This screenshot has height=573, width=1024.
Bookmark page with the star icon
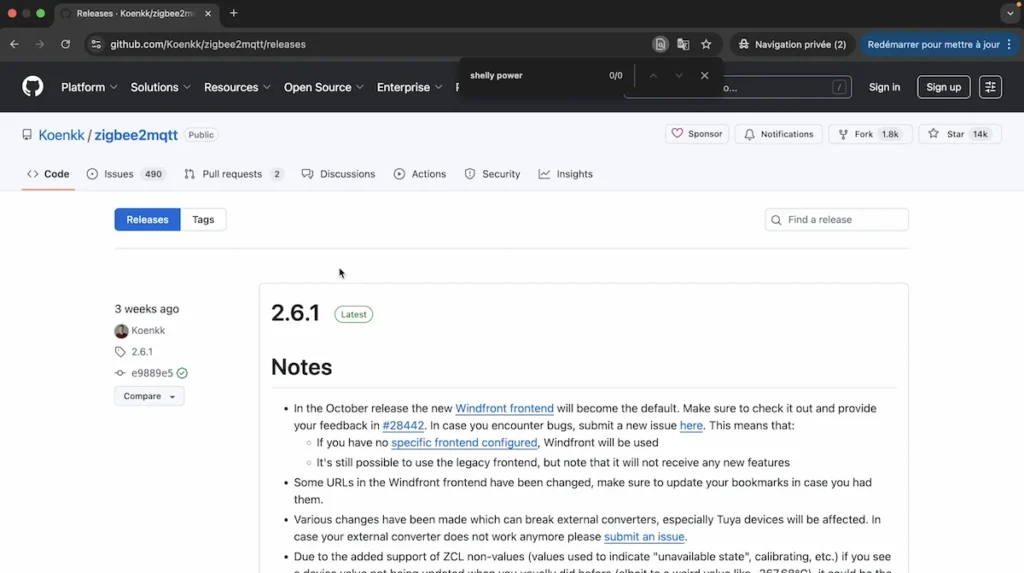706,44
